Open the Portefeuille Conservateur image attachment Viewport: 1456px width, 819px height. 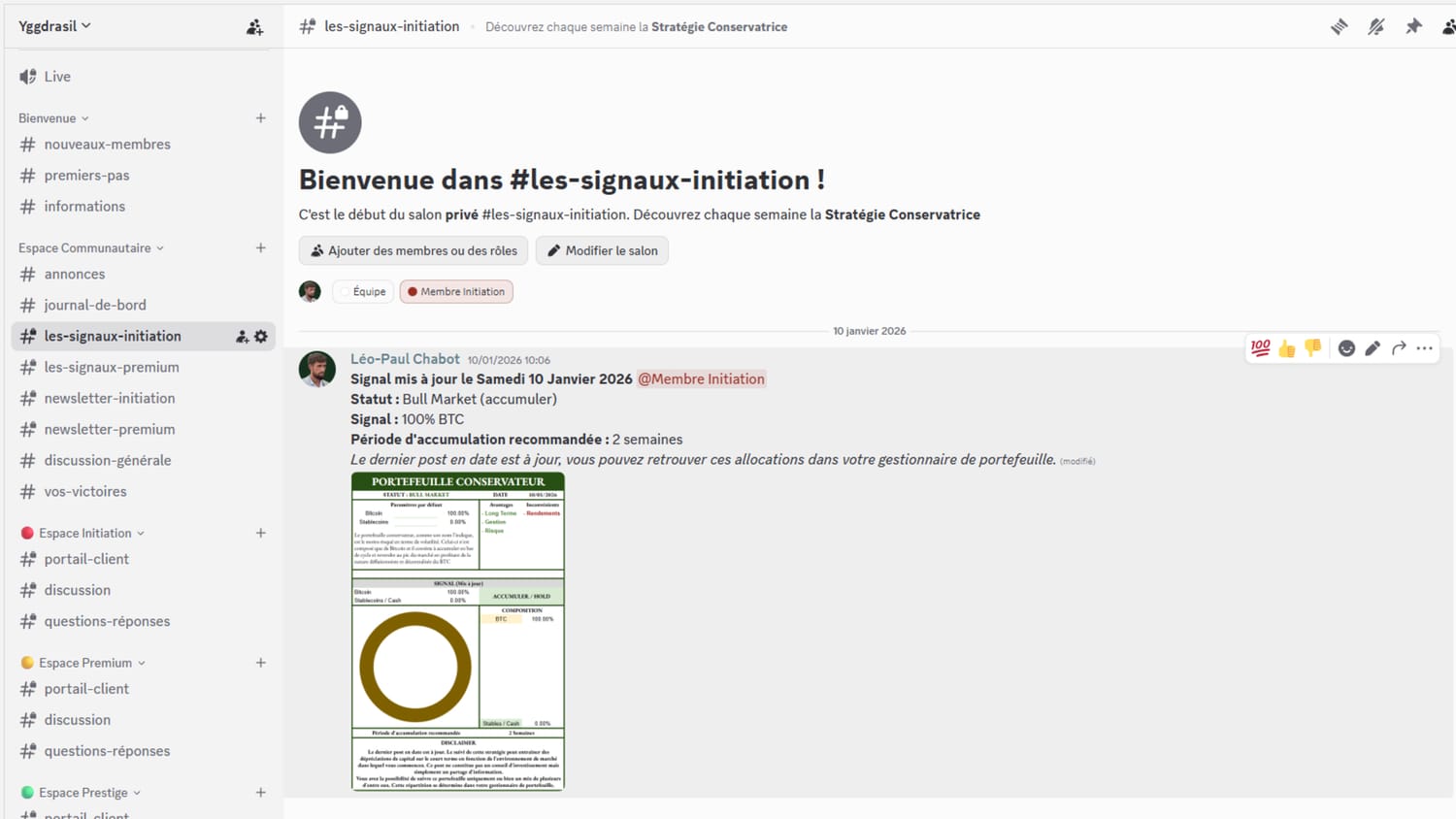click(458, 632)
